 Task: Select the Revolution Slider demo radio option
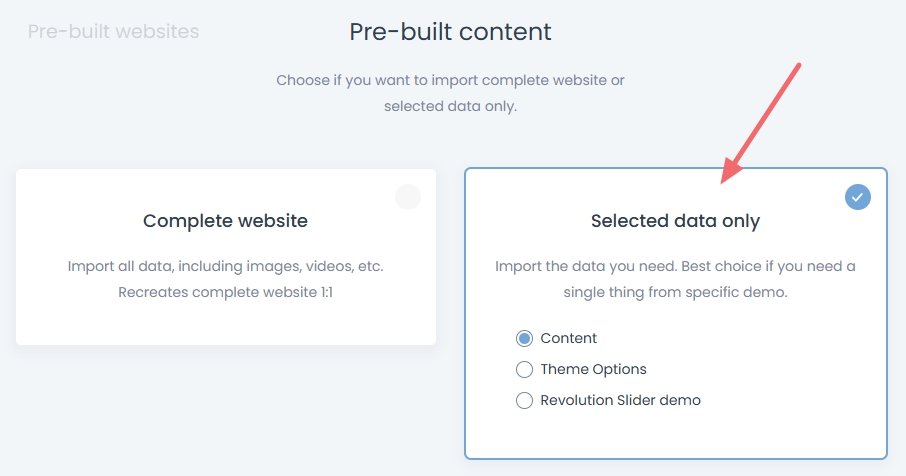click(524, 400)
